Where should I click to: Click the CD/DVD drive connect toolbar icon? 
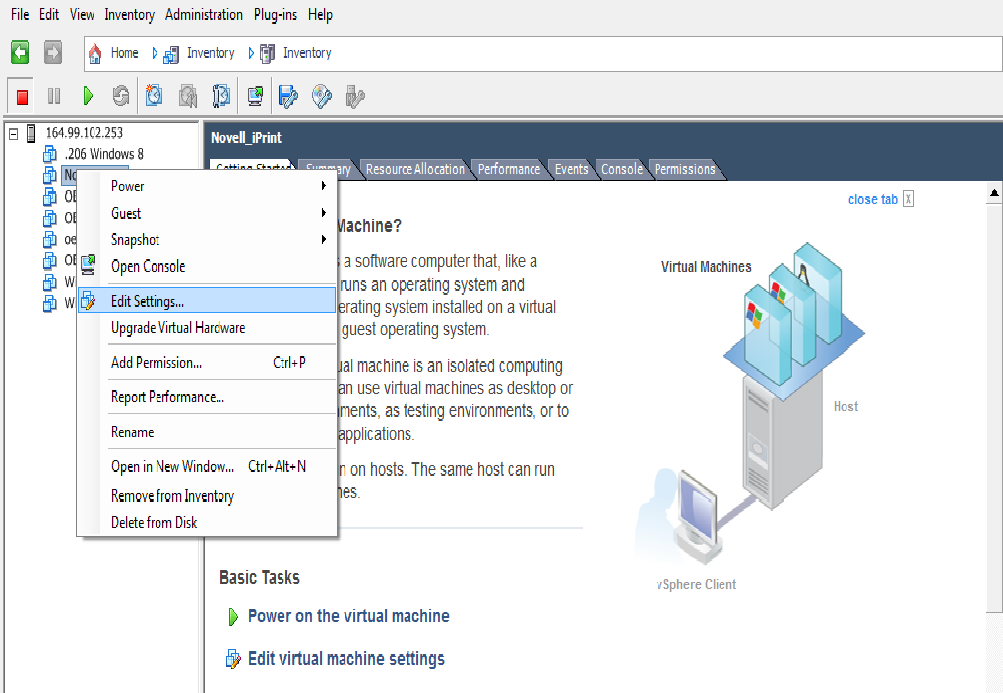pyautogui.click(x=322, y=96)
